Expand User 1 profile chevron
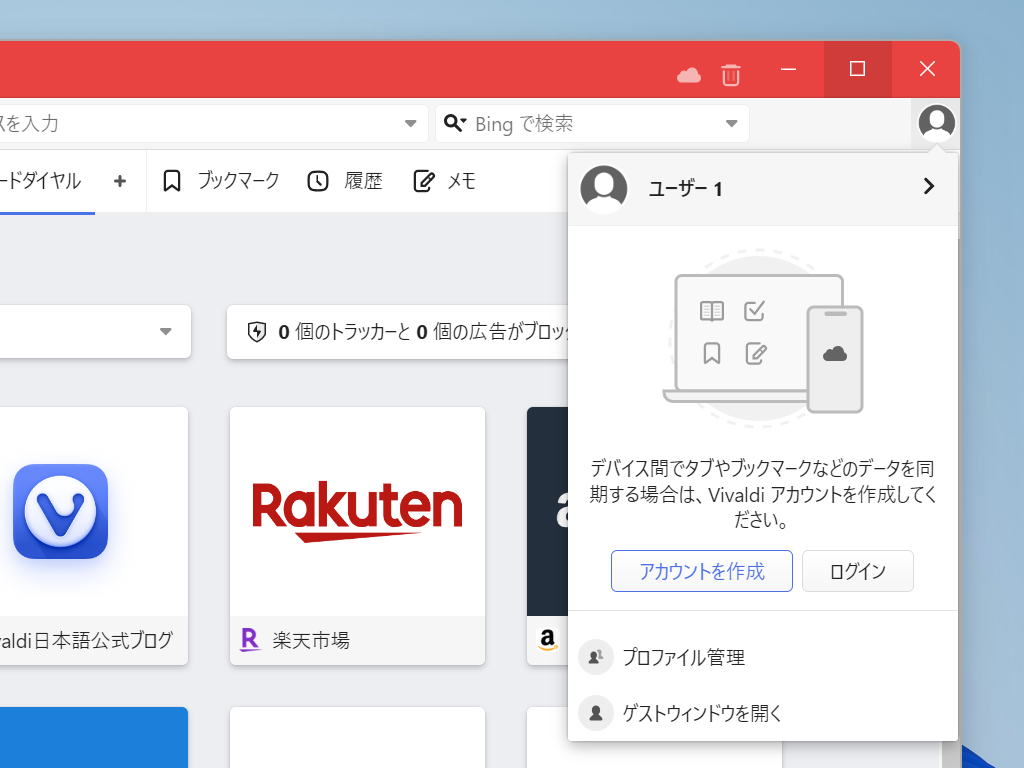 pyautogui.click(x=929, y=186)
